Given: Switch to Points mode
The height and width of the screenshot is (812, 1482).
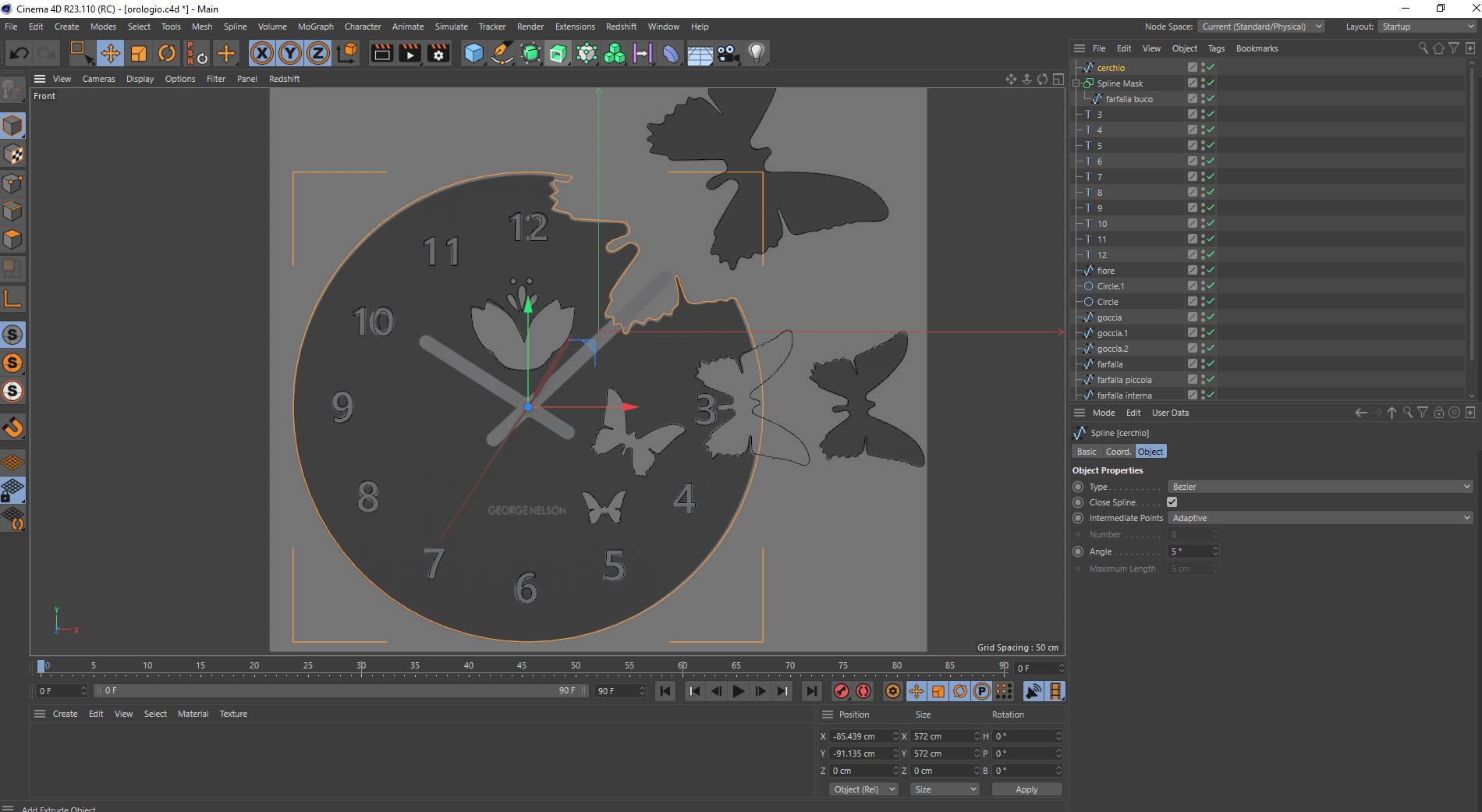Looking at the screenshot, I should click(12, 183).
